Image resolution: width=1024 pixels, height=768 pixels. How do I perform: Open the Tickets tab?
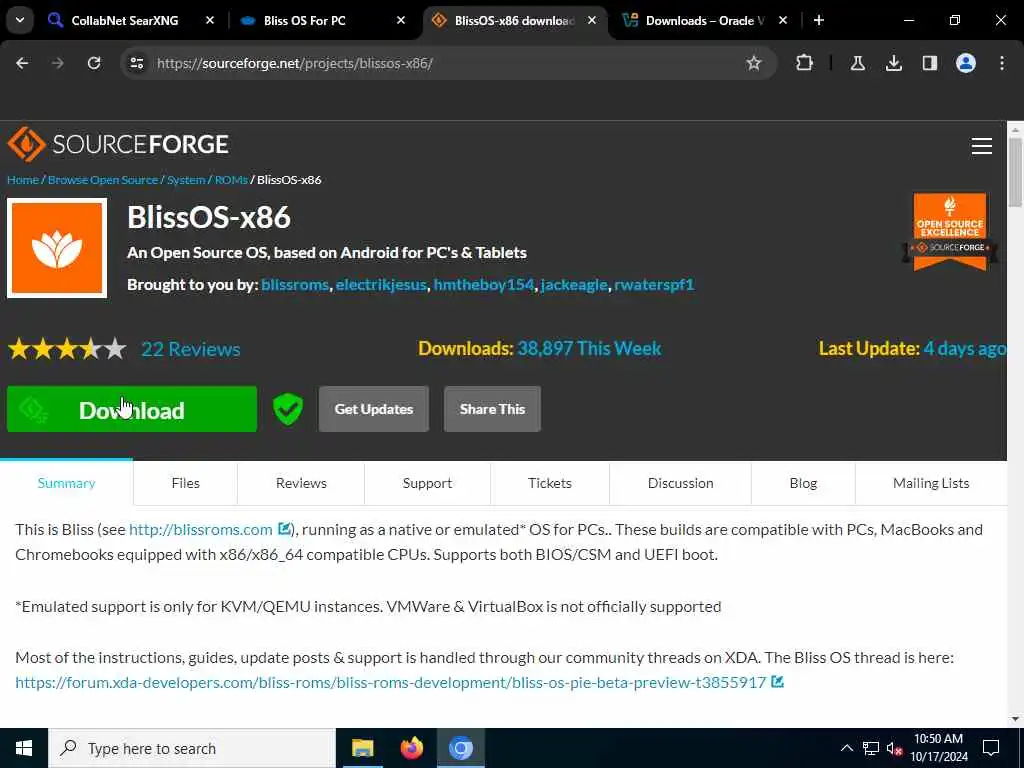point(550,483)
